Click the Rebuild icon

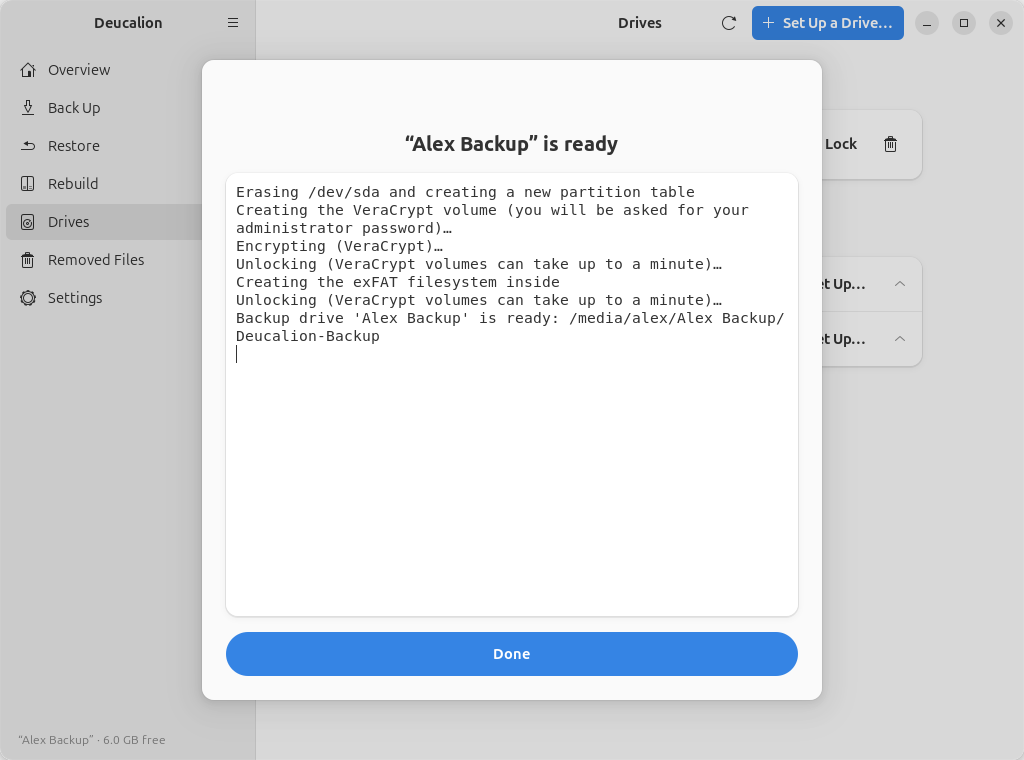point(27,183)
